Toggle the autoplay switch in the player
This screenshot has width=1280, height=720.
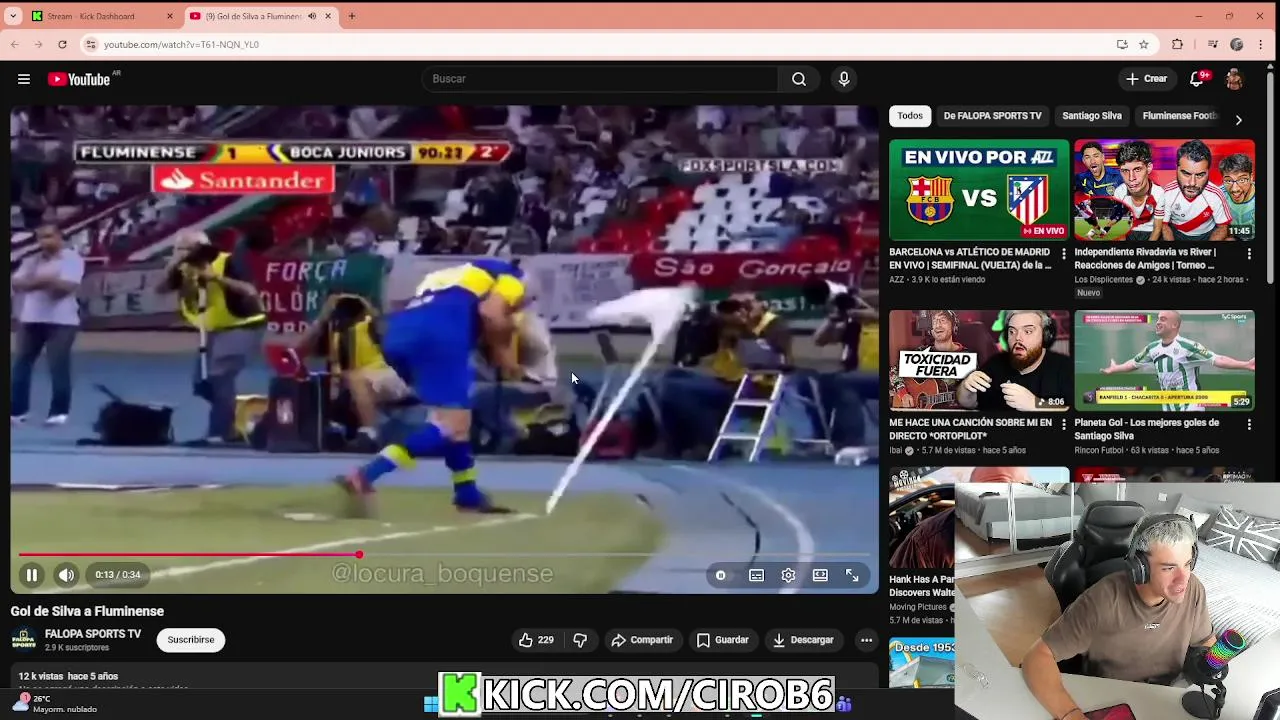click(720, 575)
